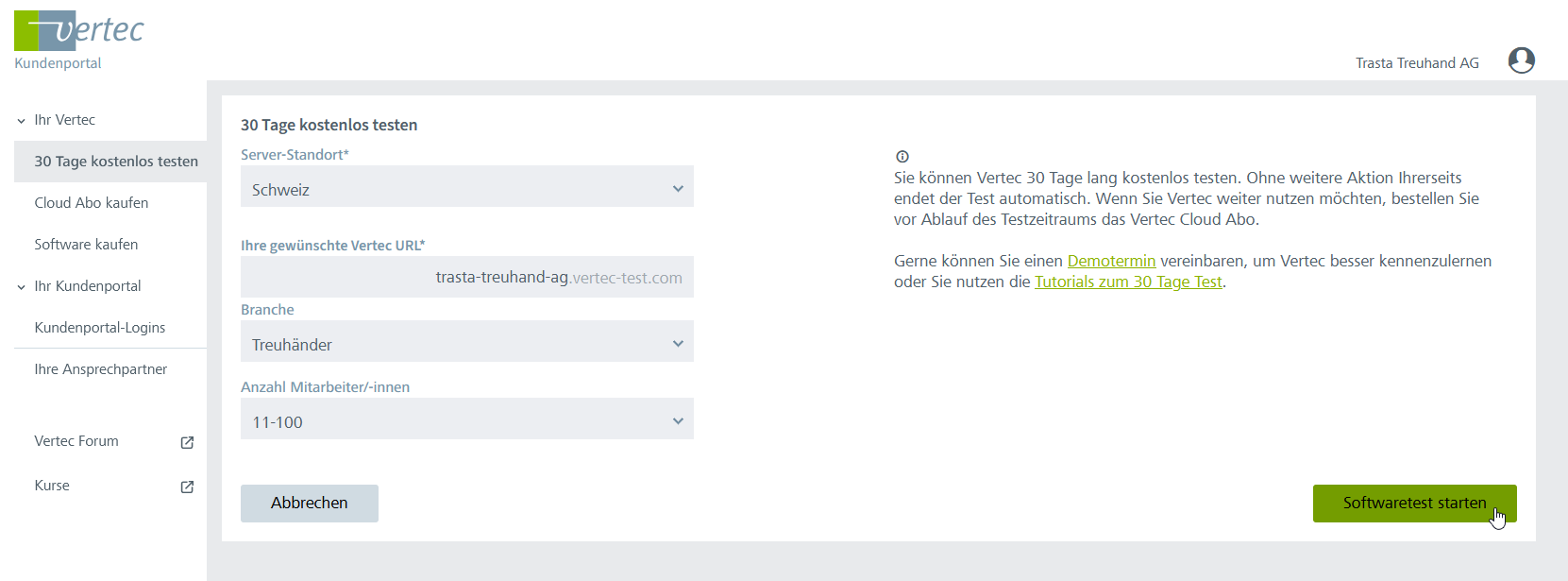Collapse the Ihr Kundenportal section
This screenshot has width=1568, height=581.
22,287
